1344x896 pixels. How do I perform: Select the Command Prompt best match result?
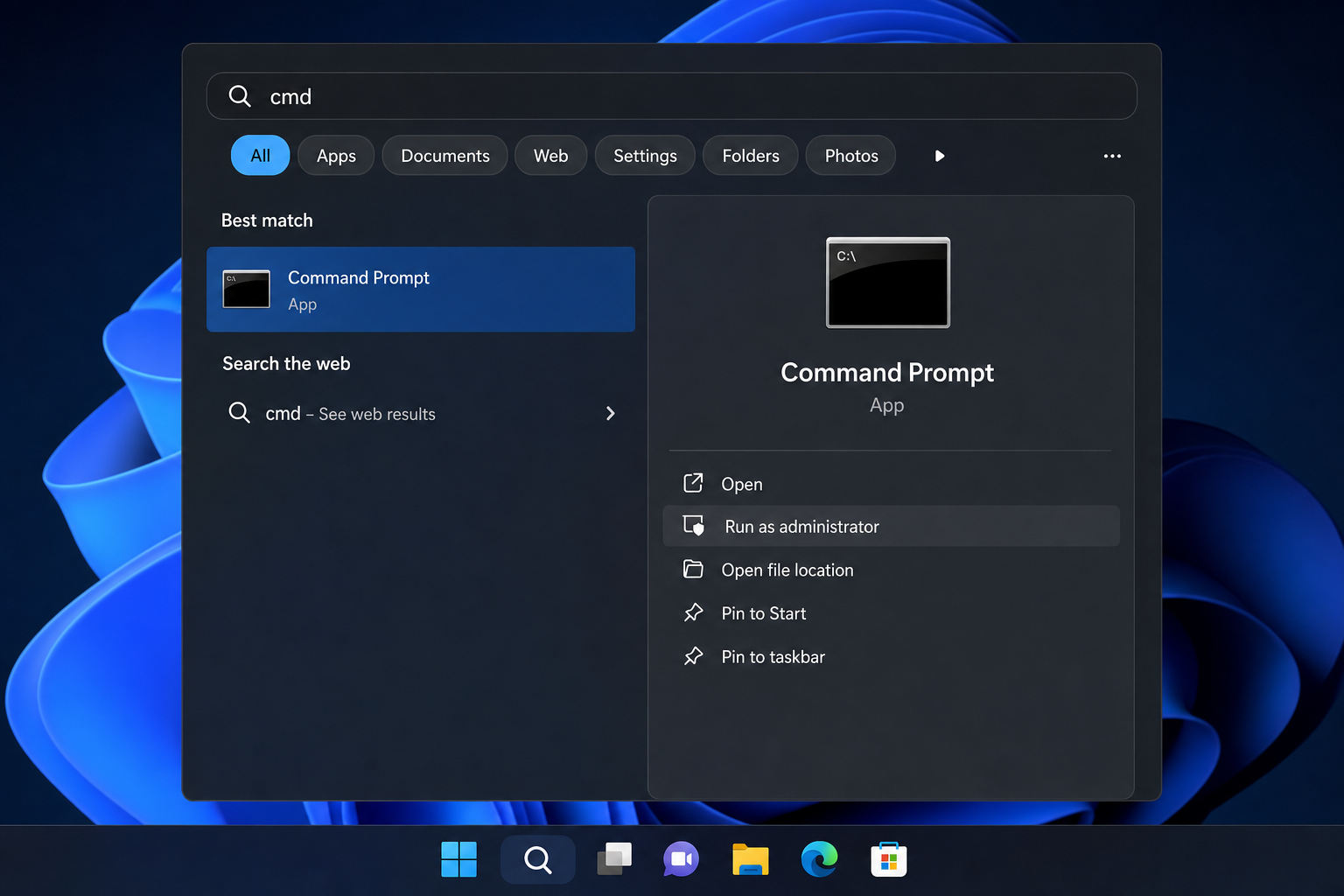tap(421, 290)
